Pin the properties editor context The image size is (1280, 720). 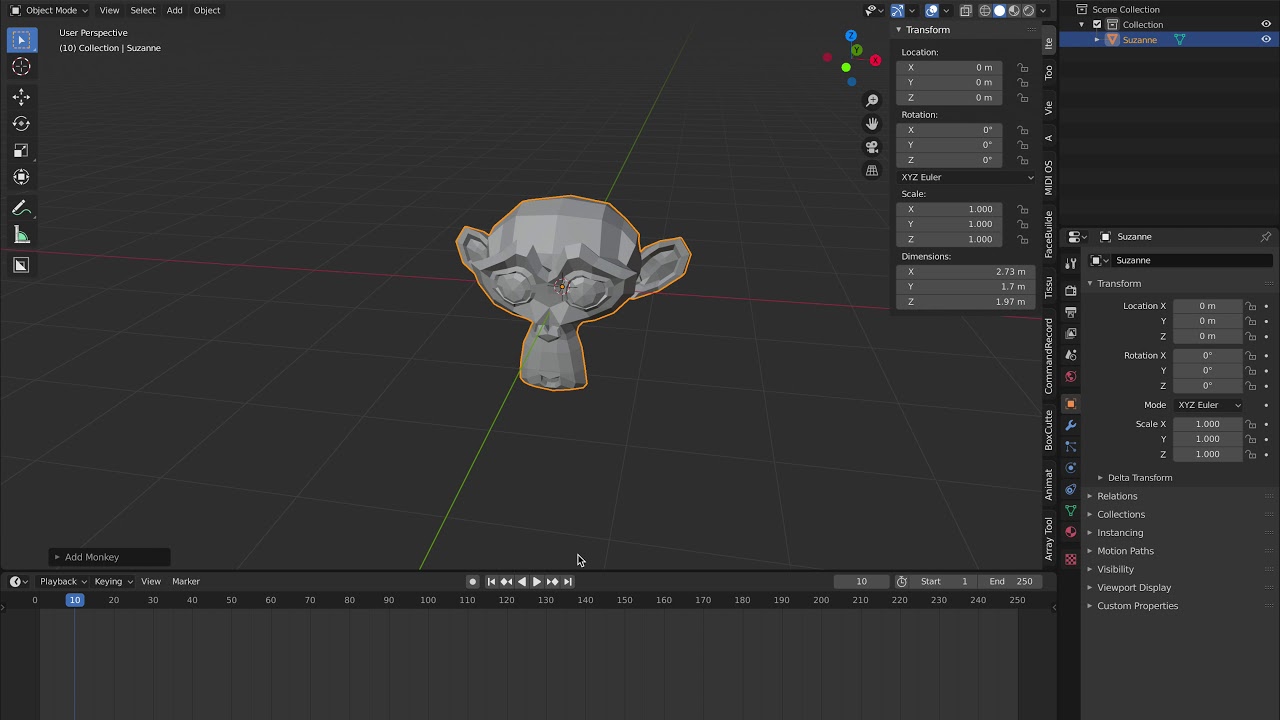click(1265, 237)
